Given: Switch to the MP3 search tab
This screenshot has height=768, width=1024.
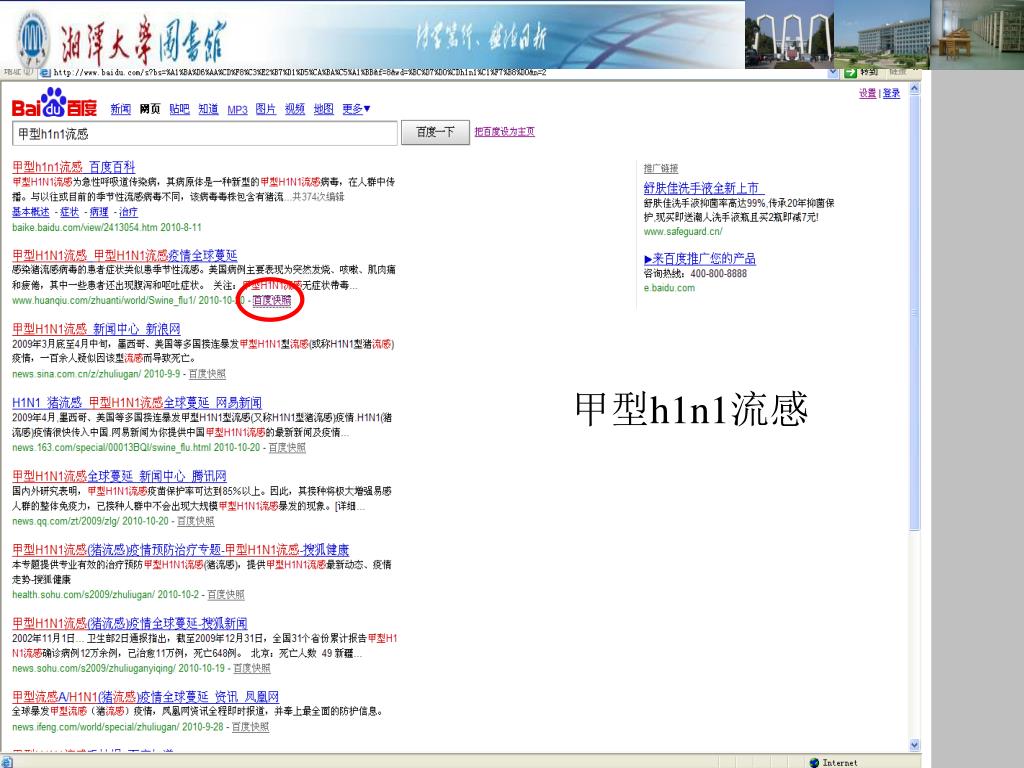Looking at the screenshot, I should 237,110.
